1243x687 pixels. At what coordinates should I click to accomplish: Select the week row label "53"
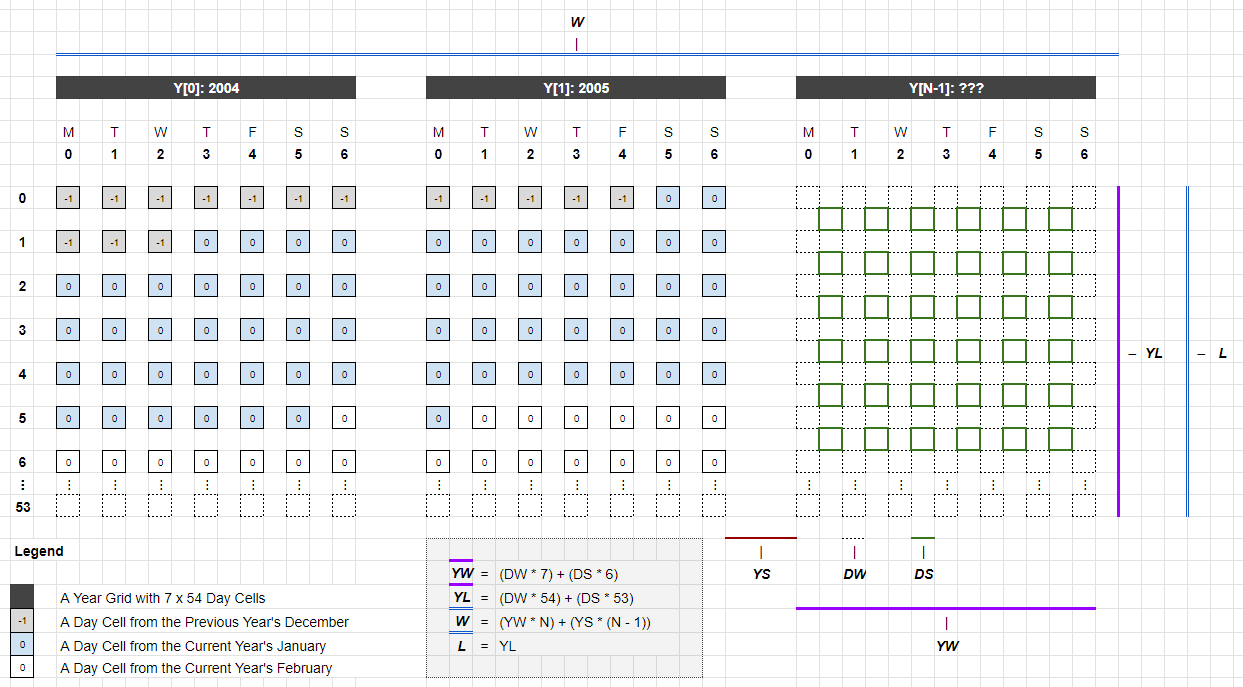(23, 507)
